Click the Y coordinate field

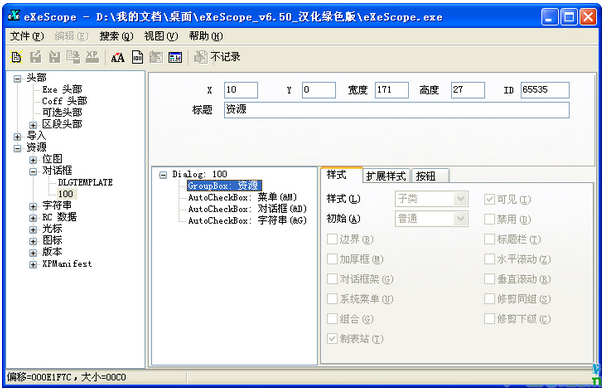pos(319,90)
